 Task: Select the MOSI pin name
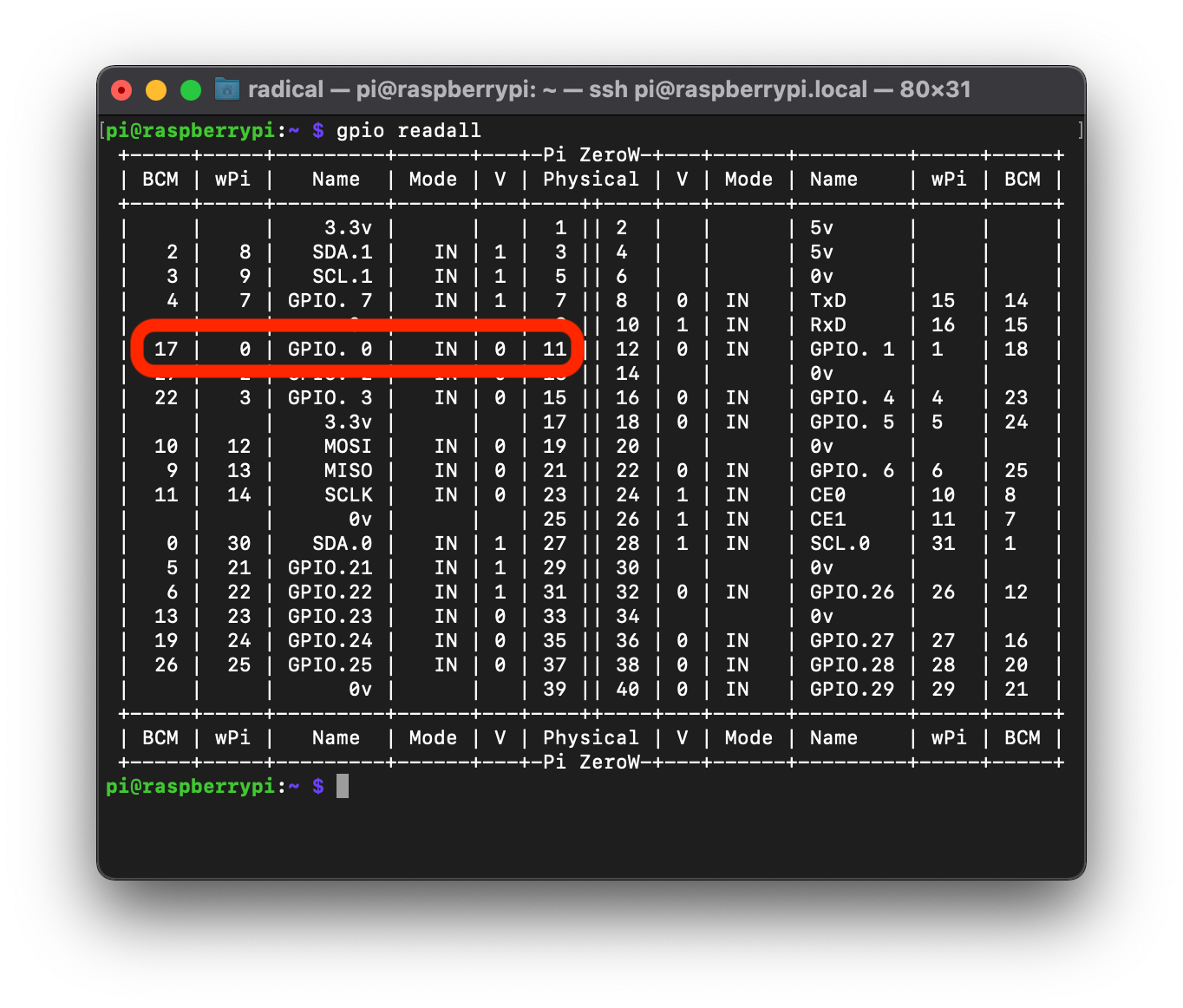coord(348,446)
